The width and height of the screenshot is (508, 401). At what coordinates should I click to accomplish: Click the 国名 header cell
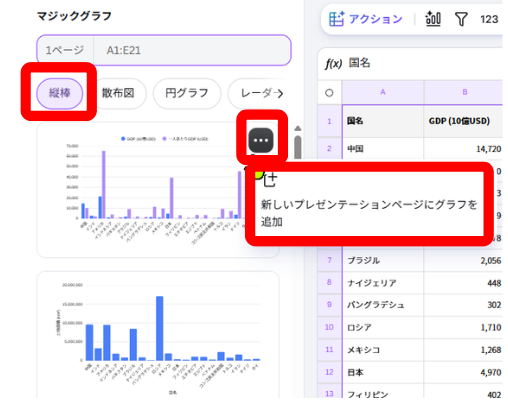(x=383, y=121)
